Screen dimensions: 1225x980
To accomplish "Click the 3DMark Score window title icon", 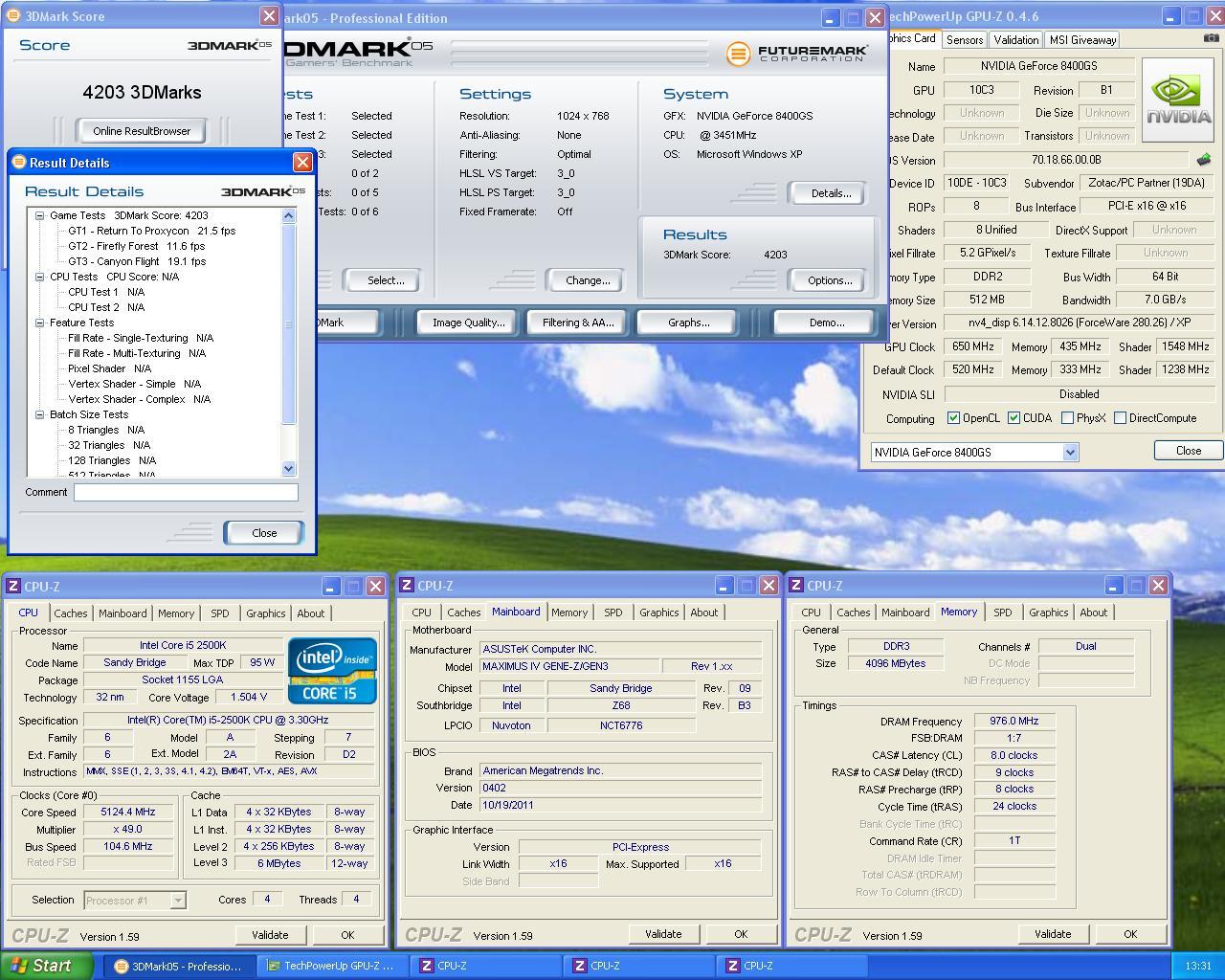I will [13, 16].
